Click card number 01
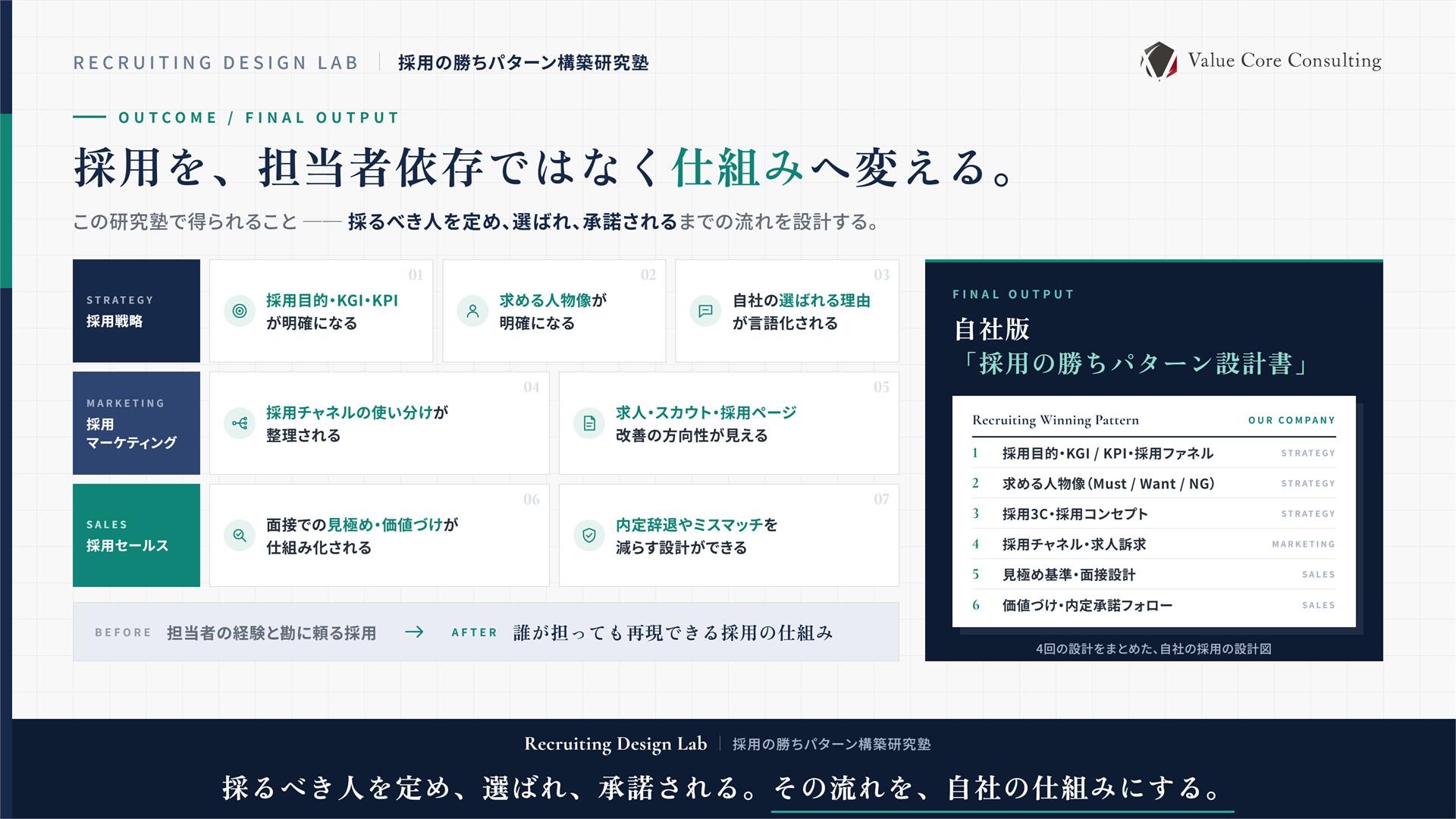Screen dimensions: 1456x819 click(416, 275)
